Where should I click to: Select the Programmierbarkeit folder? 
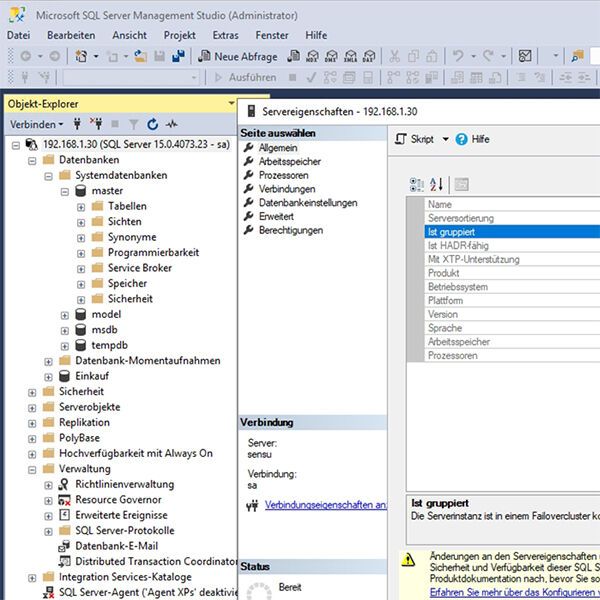(x=153, y=253)
